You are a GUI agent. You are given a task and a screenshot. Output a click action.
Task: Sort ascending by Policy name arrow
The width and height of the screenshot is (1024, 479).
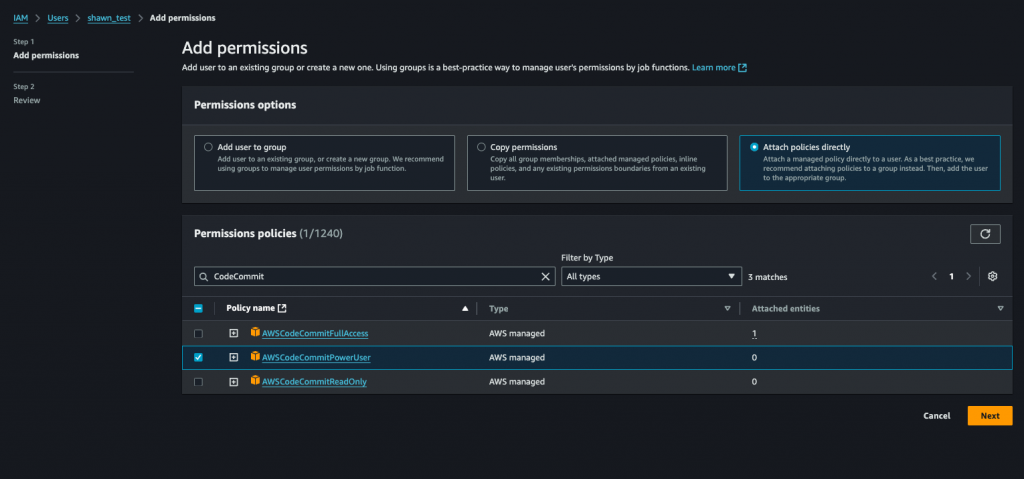click(x=464, y=309)
